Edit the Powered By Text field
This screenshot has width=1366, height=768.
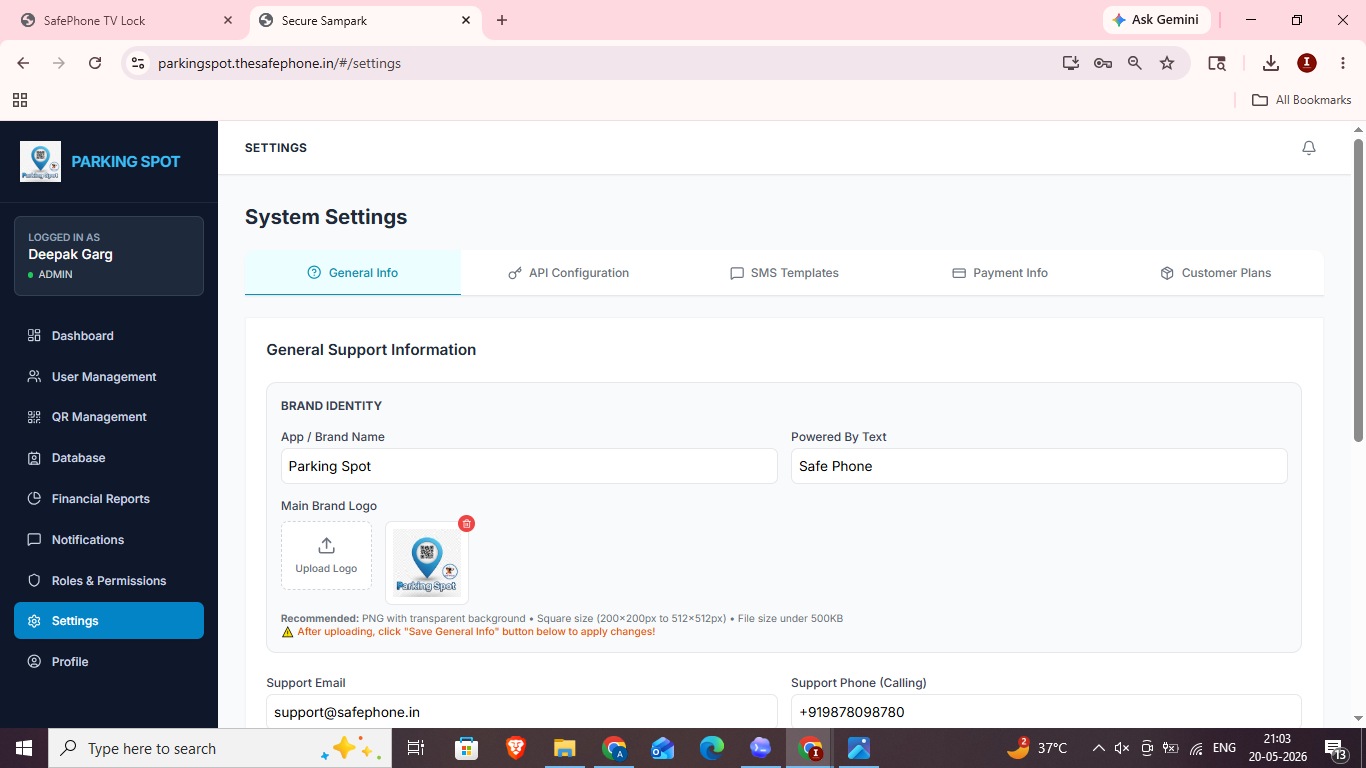tap(1039, 466)
